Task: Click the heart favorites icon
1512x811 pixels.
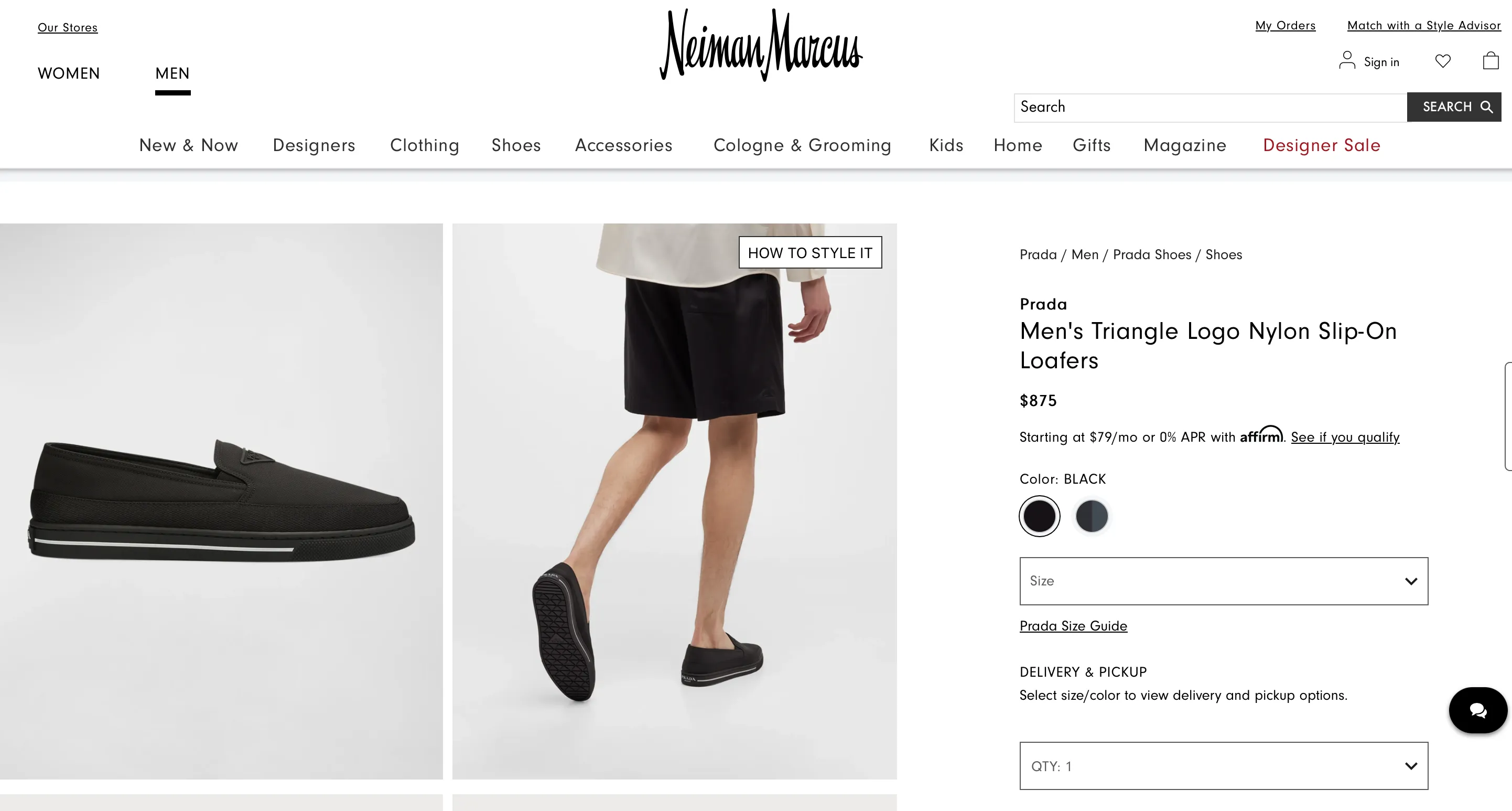Action: [1443, 60]
